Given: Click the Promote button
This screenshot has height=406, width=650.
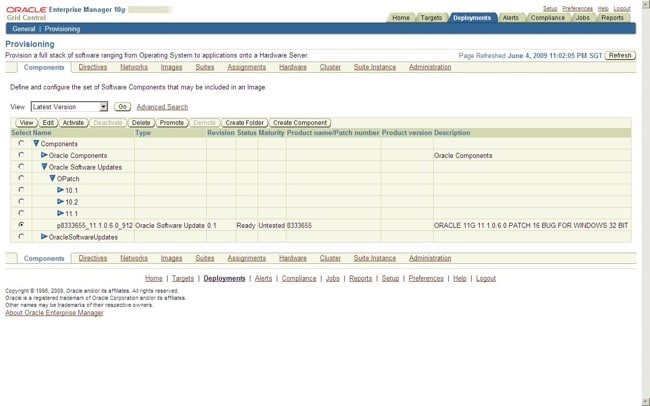Looking at the screenshot, I should pos(172,123).
